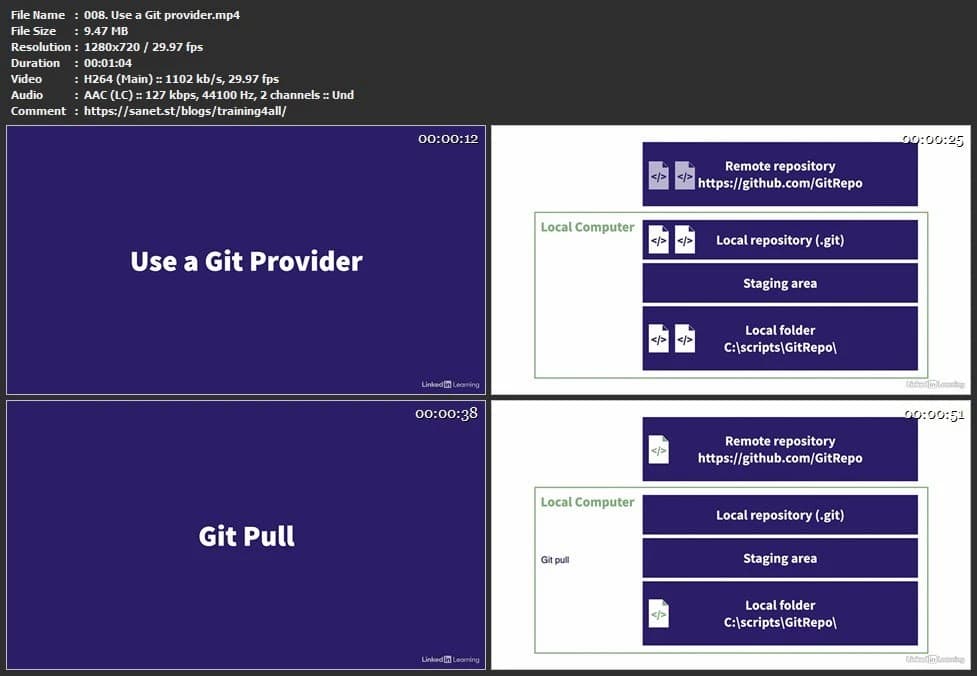Select the code icon in the lower Remote repository box
The image size is (977, 676).
pos(657,448)
